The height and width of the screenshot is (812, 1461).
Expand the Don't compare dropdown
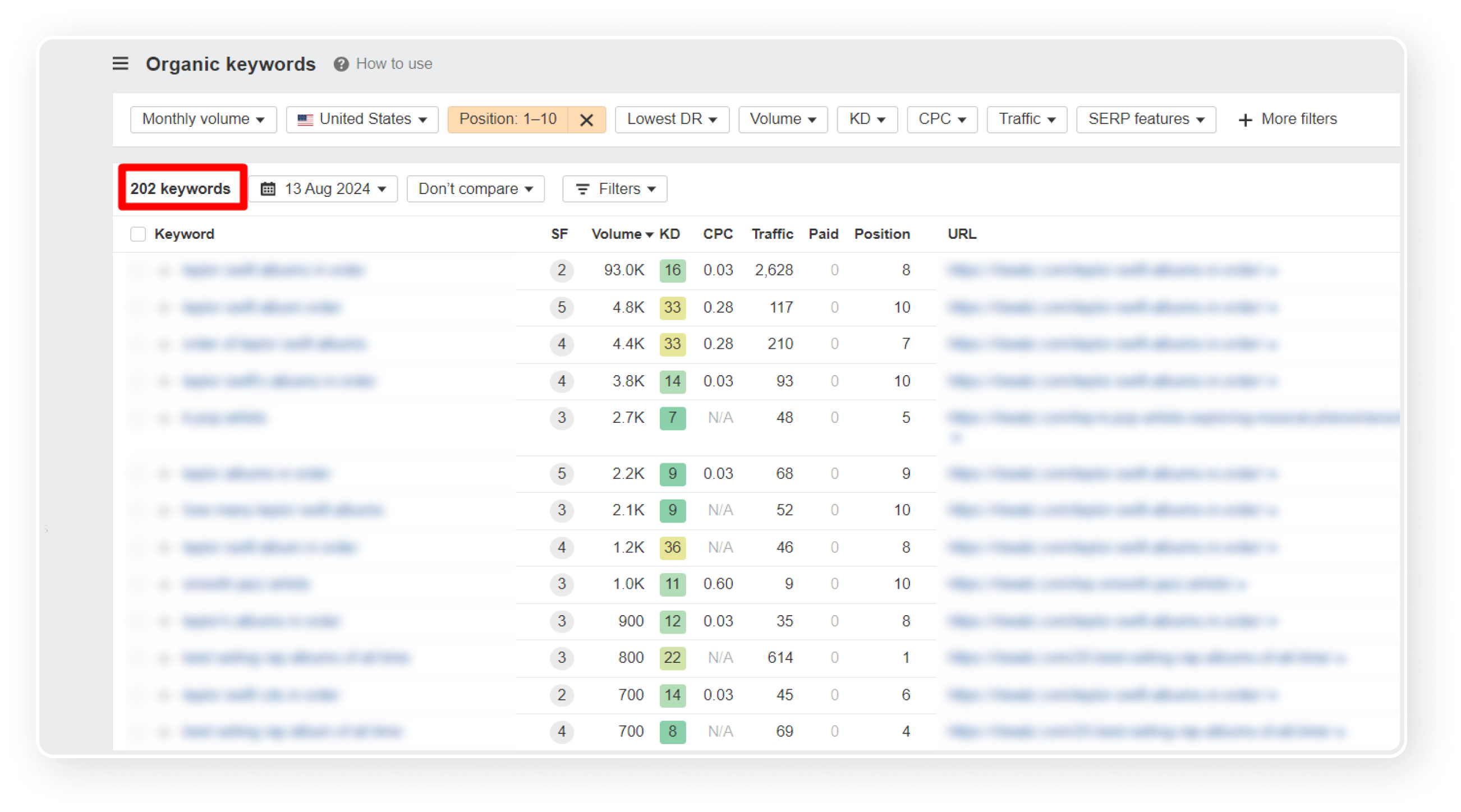tap(475, 188)
